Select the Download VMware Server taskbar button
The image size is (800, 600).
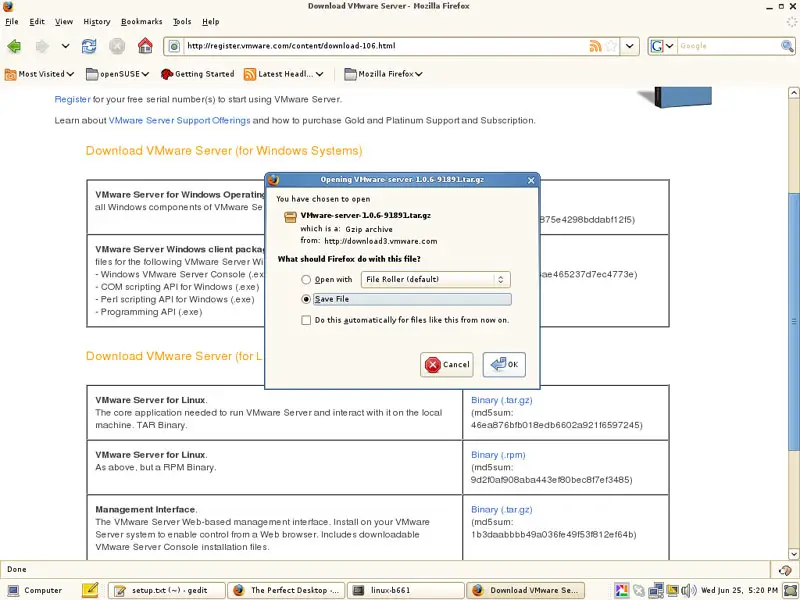(x=525, y=590)
